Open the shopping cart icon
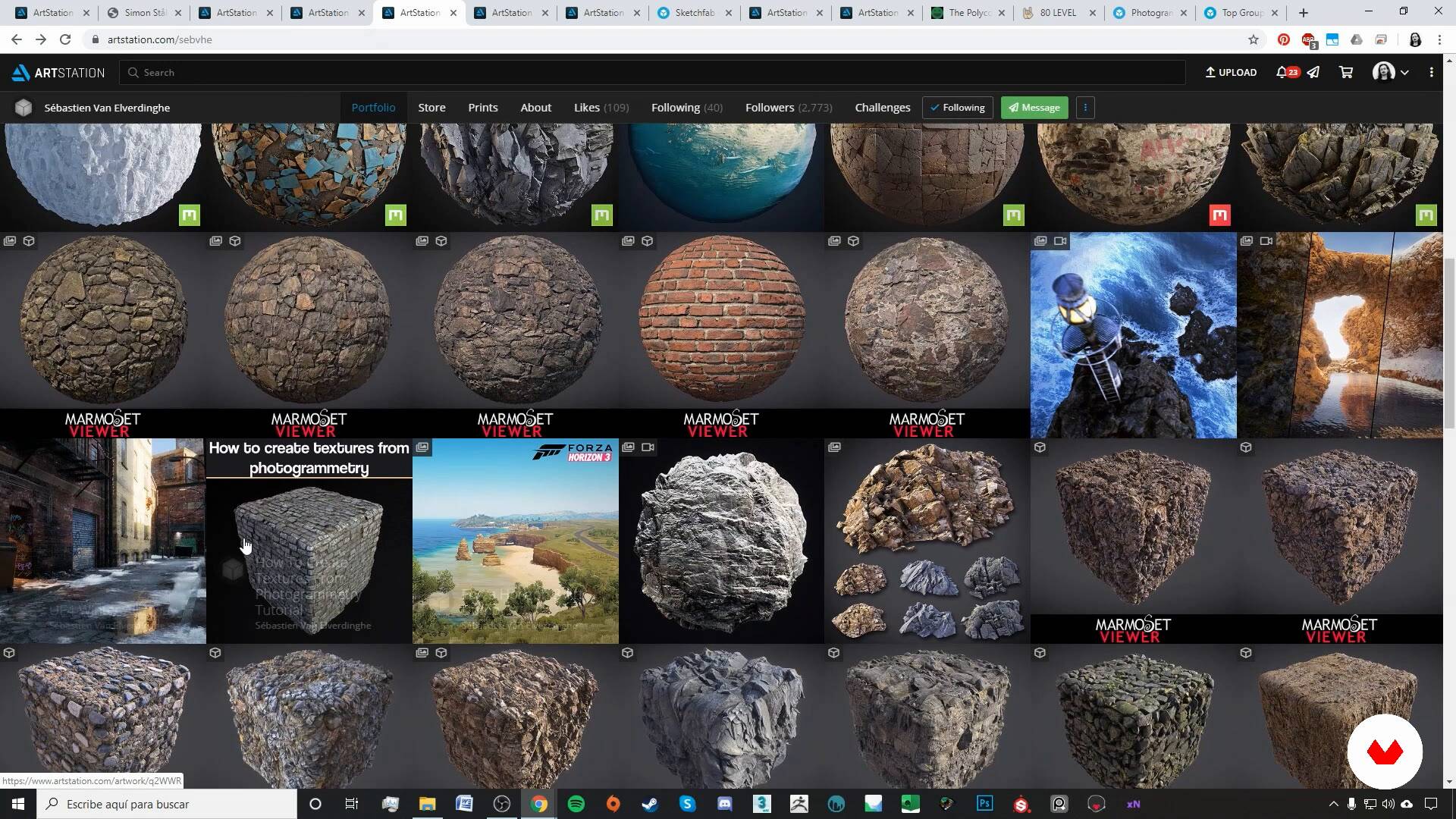The height and width of the screenshot is (819, 1456). point(1346,72)
